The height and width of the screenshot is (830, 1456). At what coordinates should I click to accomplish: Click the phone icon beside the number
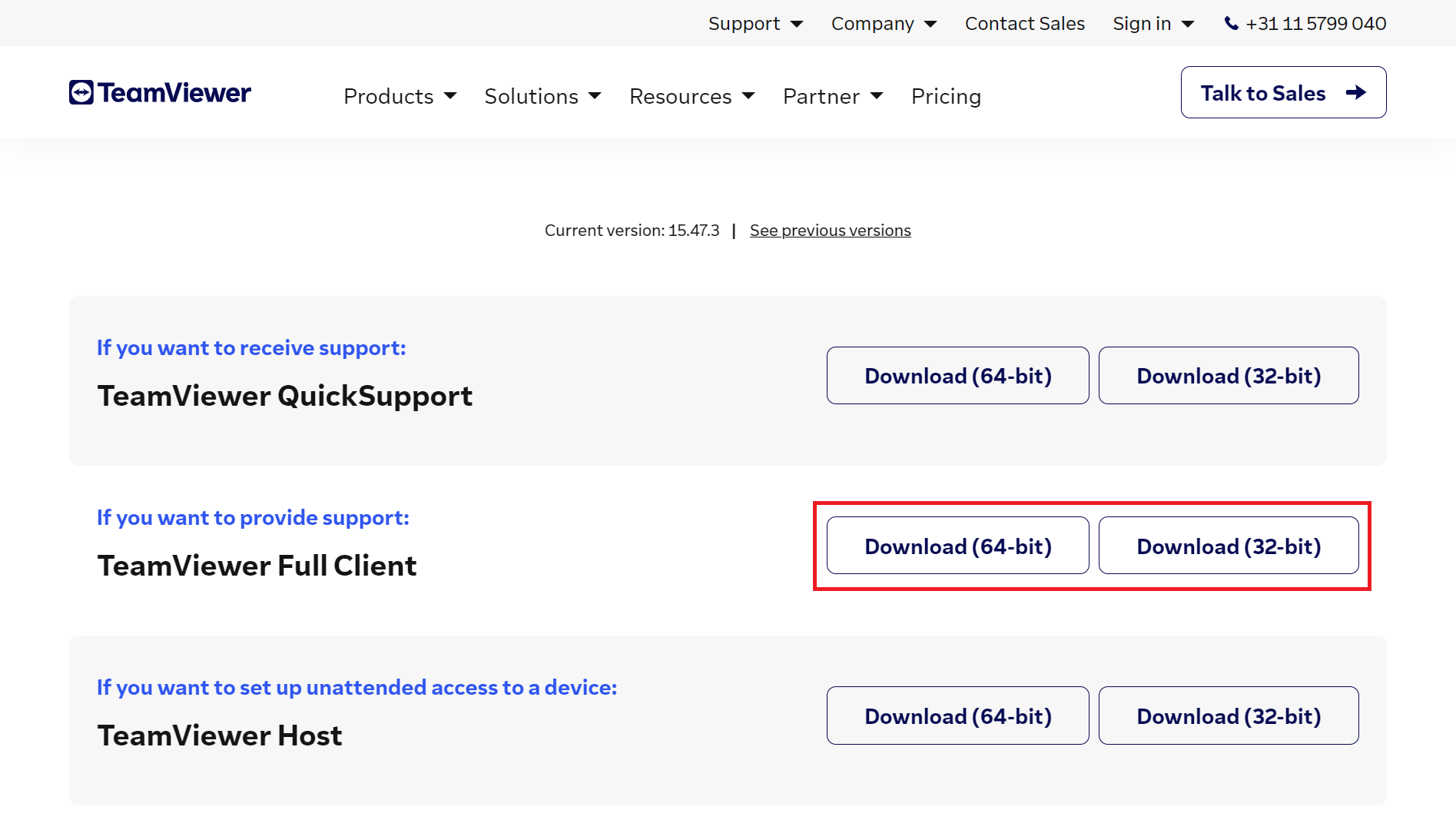click(1231, 24)
